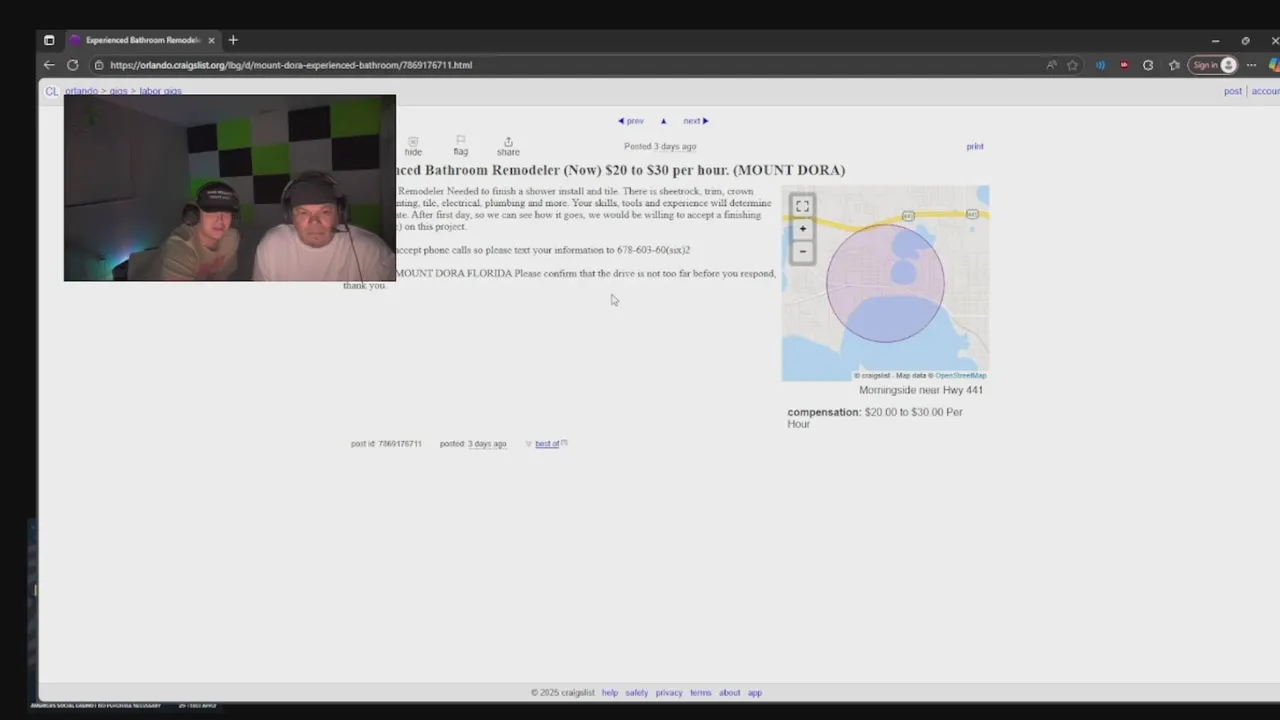Go to previous posting with prev

point(631,121)
